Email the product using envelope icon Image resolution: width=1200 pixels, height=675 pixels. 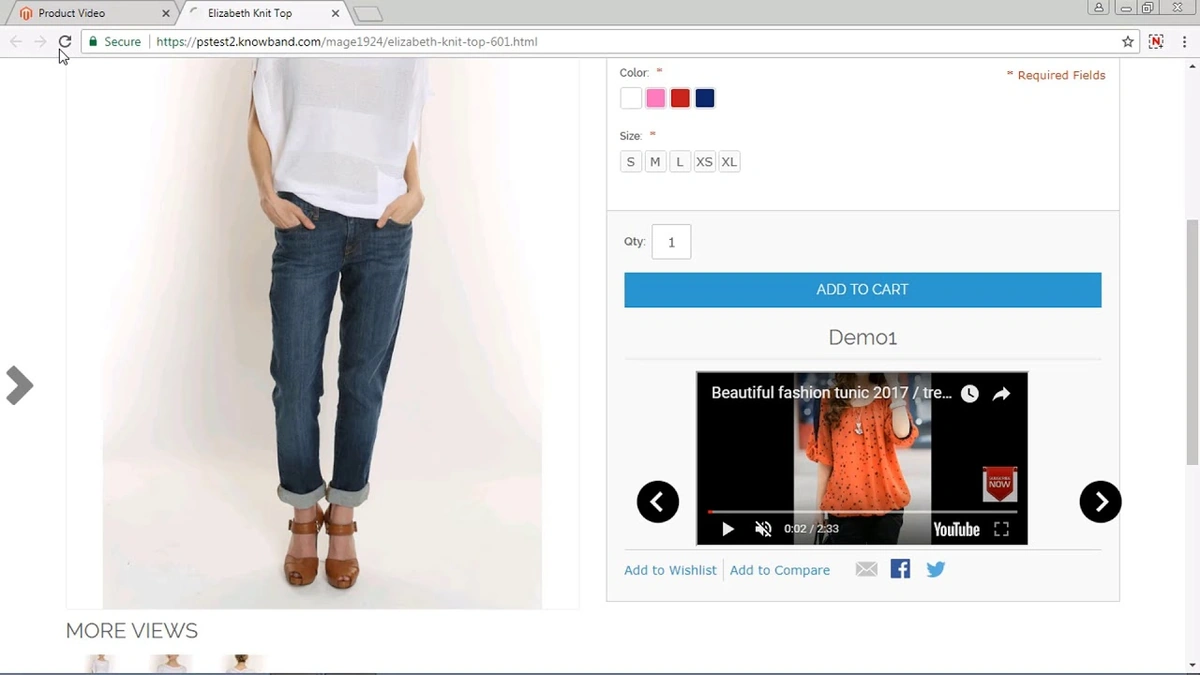[866, 568]
